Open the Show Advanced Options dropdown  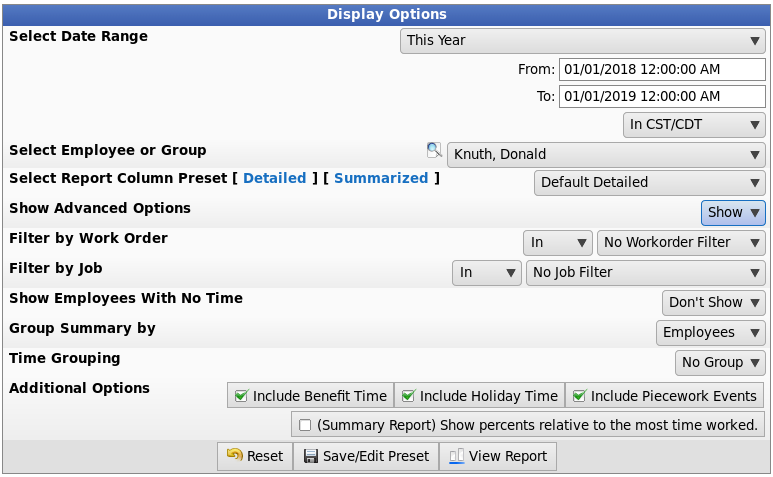(733, 212)
